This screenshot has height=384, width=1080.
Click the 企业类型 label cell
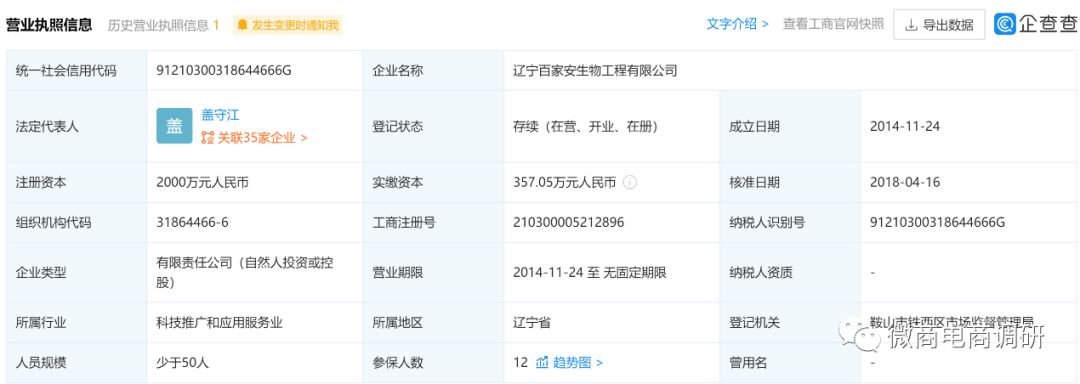coord(76,273)
